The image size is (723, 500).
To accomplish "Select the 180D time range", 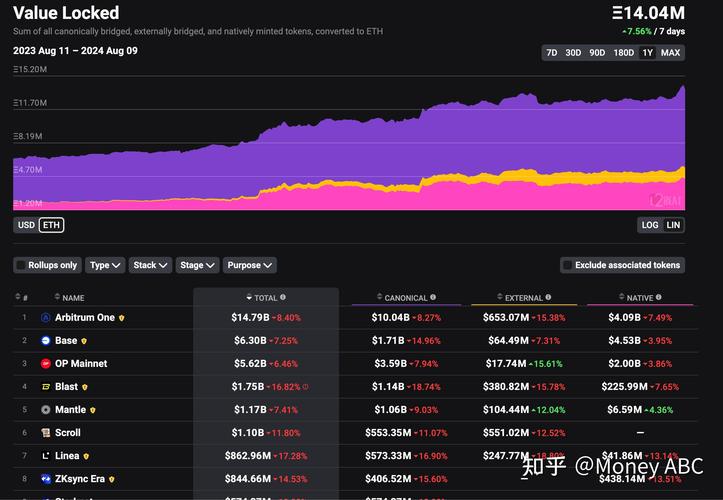I will 623,53.
